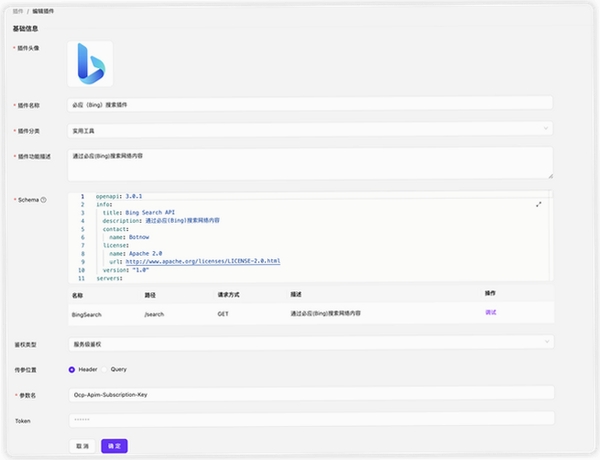
Task: Click the 基础信息 section heading
Action: [25, 29]
